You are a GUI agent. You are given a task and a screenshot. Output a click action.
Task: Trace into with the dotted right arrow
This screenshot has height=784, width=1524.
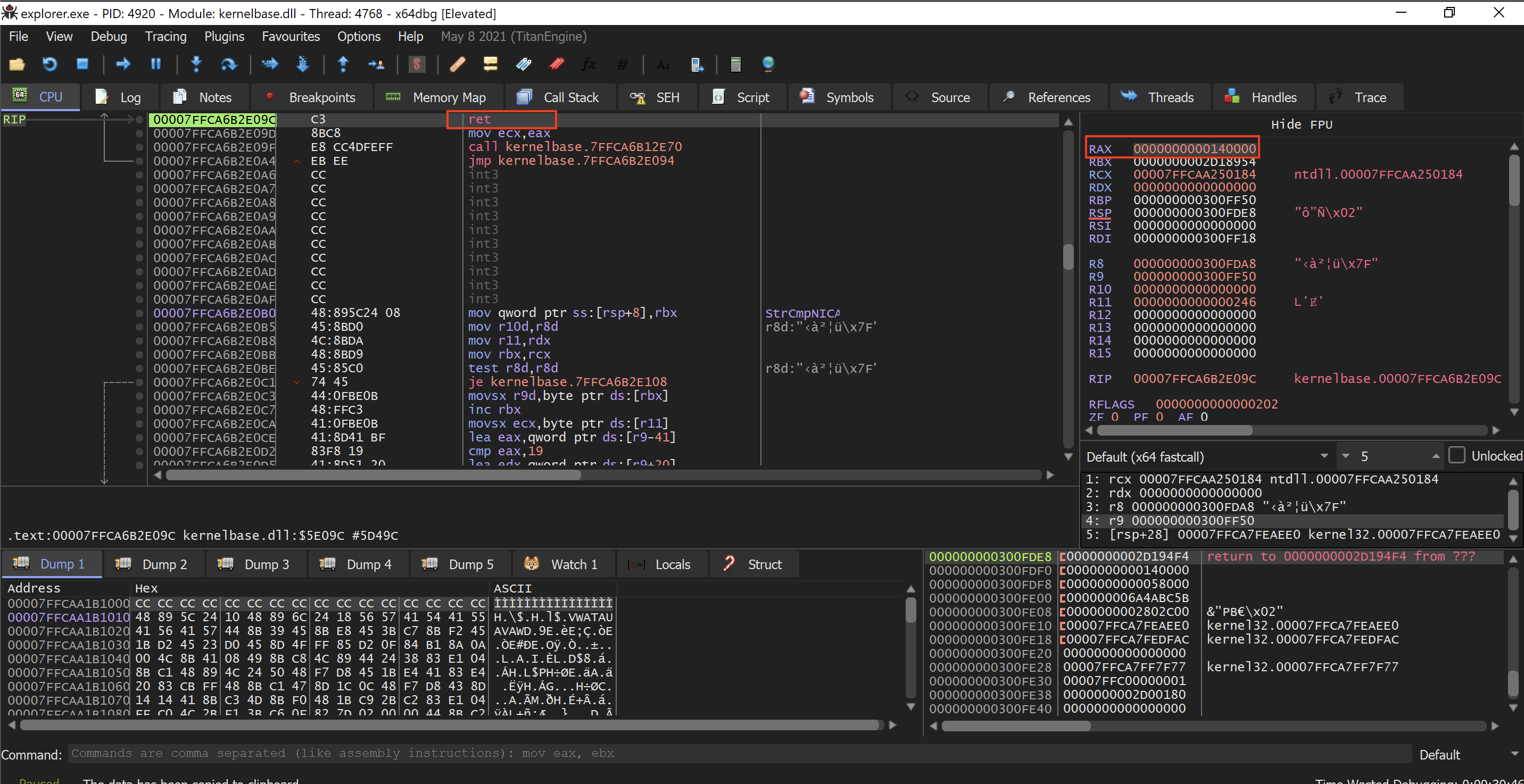click(270, 64)
